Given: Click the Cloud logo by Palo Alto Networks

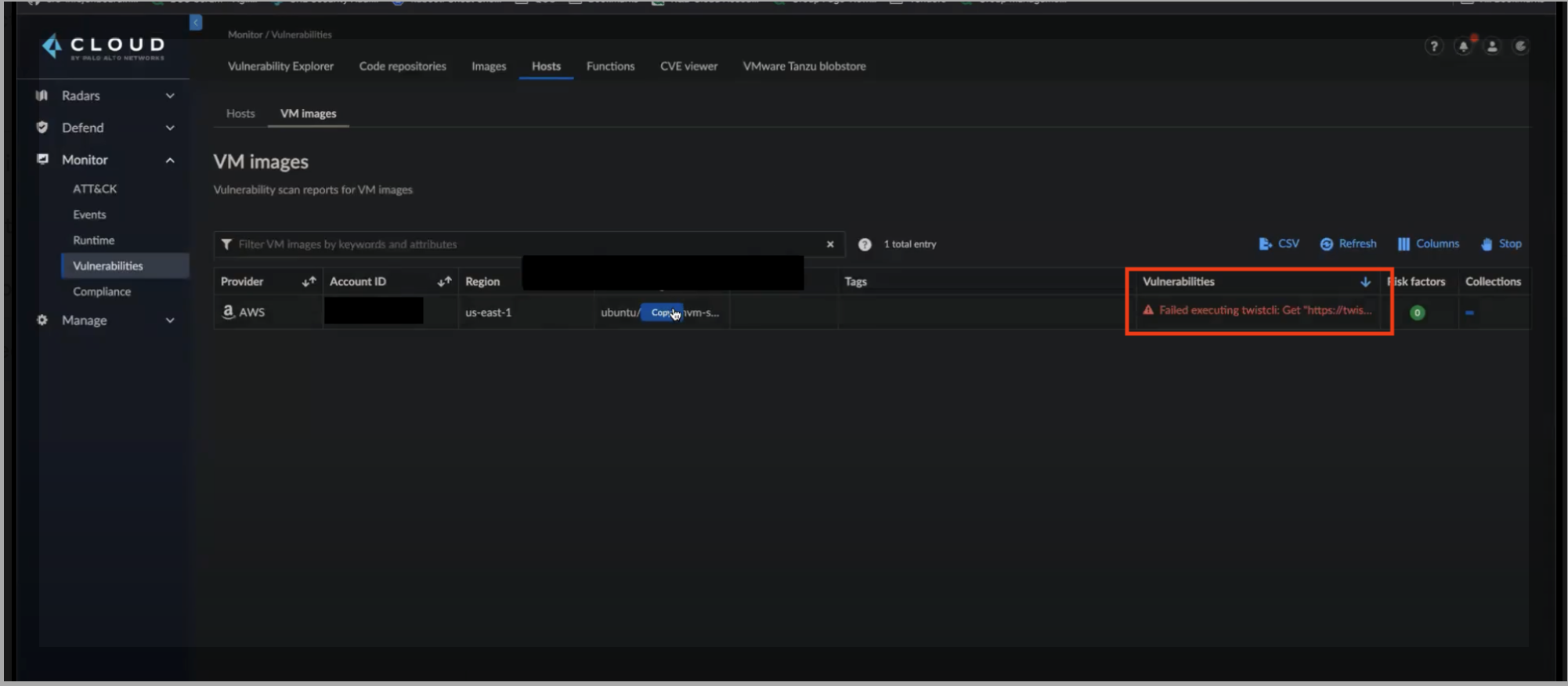Looking at the screenshot, I should click(x=103, y=47).
